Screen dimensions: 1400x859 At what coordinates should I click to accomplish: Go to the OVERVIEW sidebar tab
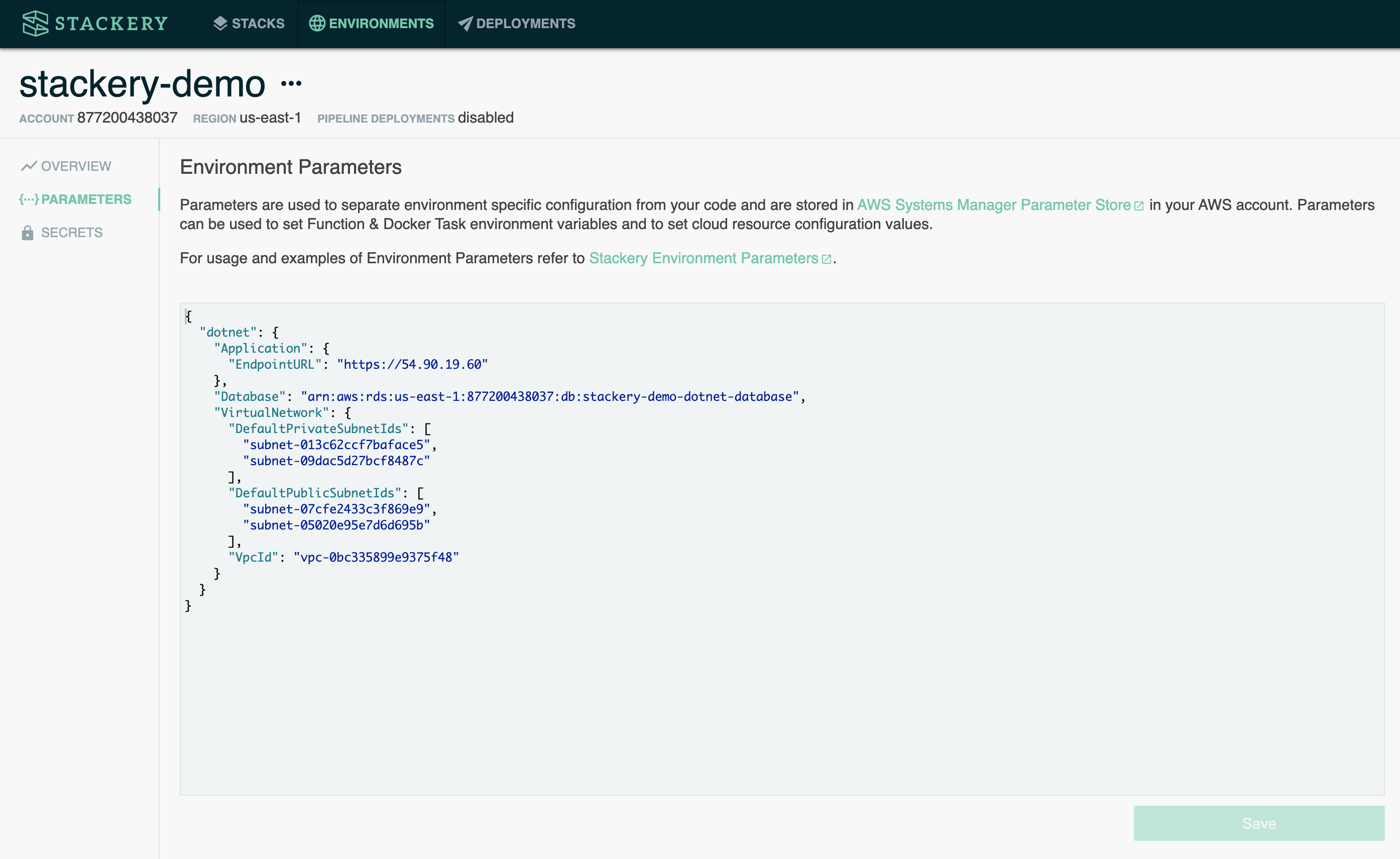point(66,166)
